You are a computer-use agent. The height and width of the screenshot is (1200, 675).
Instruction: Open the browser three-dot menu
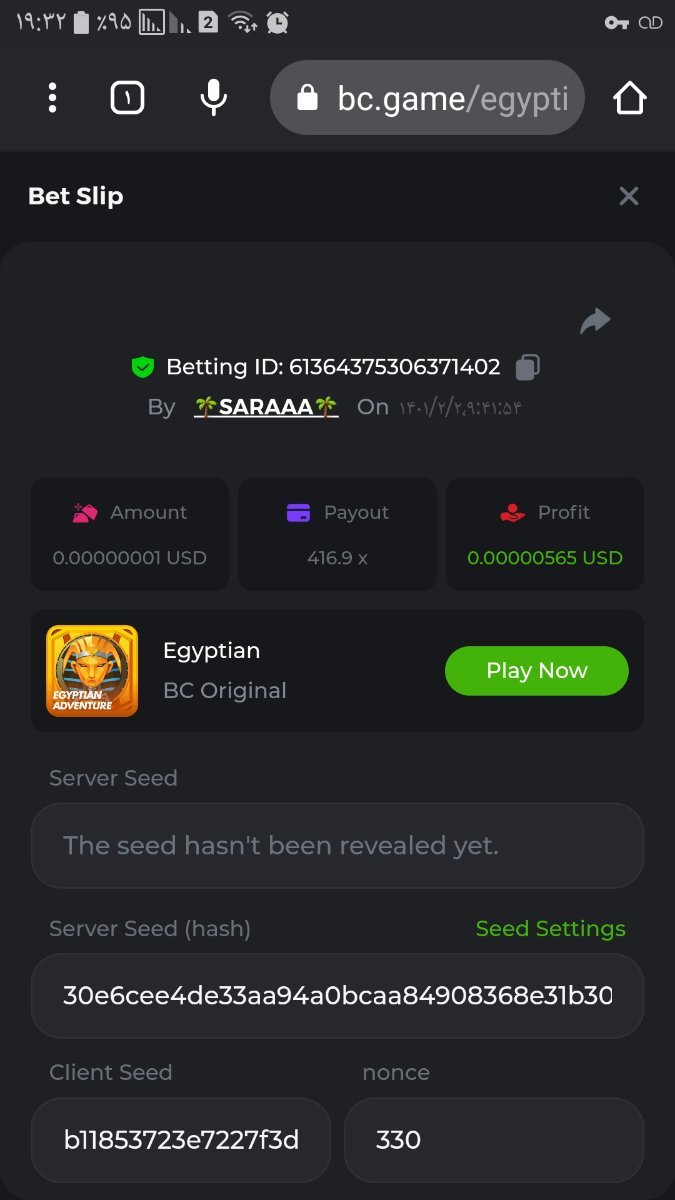point(52,98)
